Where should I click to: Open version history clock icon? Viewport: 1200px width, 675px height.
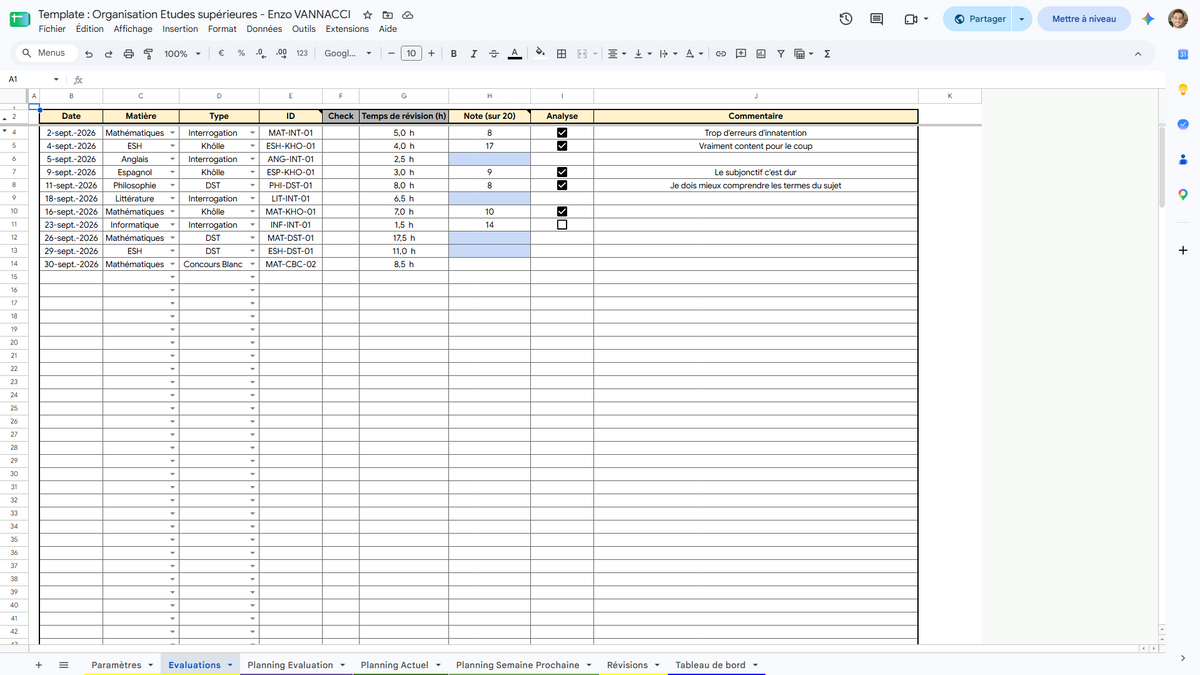point(846,19)
